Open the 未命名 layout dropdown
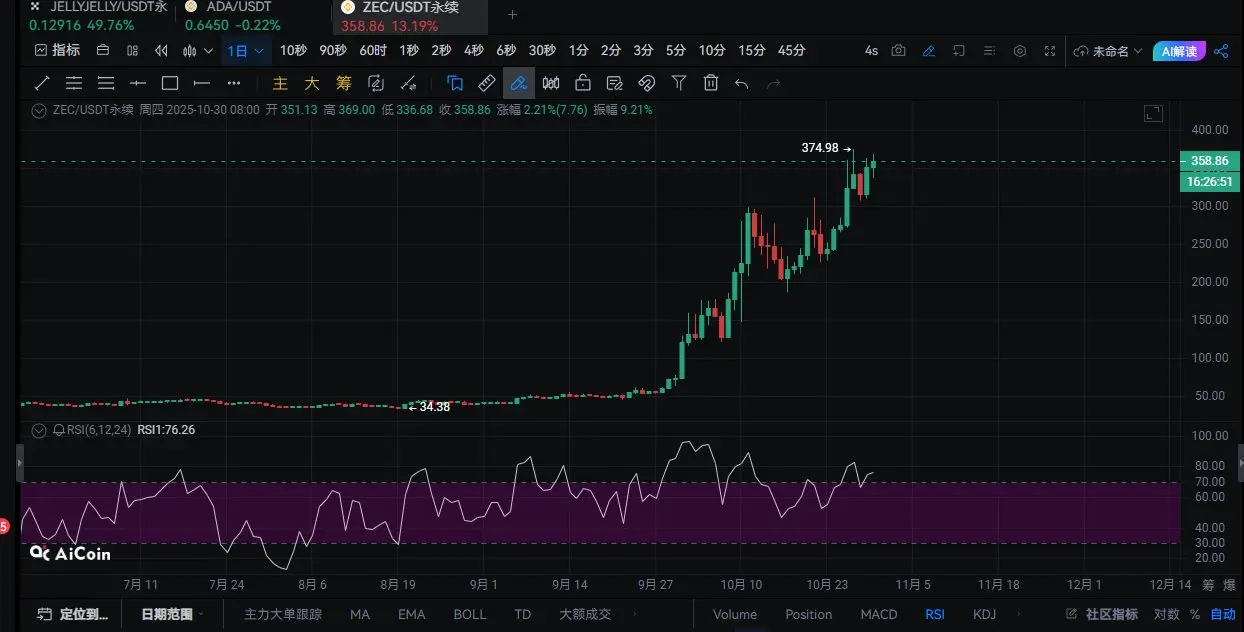The height and width of the screenshot is (632, 1244). pyautogui.click(x=1108, y=51)
